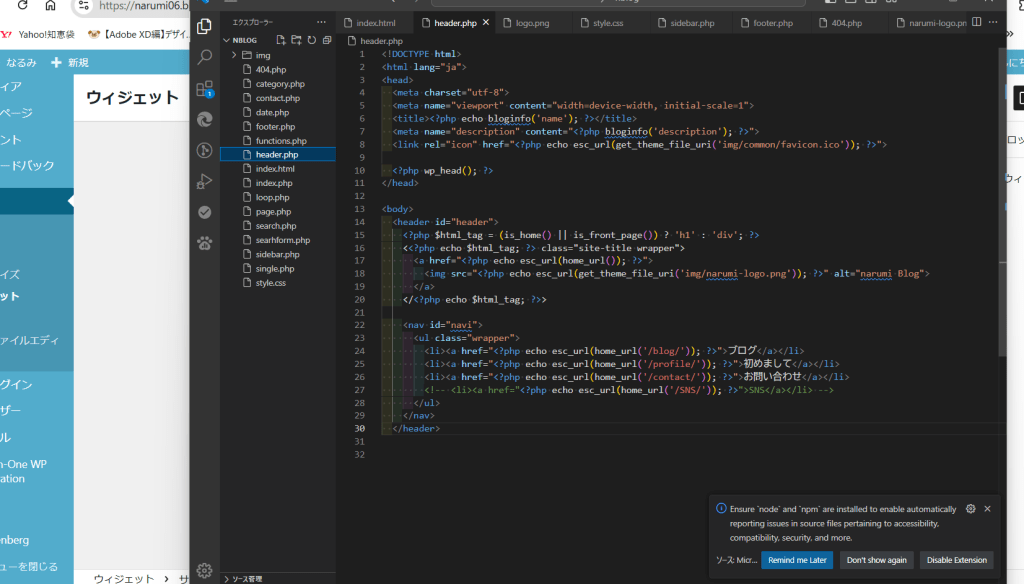Open explorer more actions ellipsis menu
Image resolution: width=1024 pixels, height=584 pixels.
pyautogui.click(x=321, y=22)
